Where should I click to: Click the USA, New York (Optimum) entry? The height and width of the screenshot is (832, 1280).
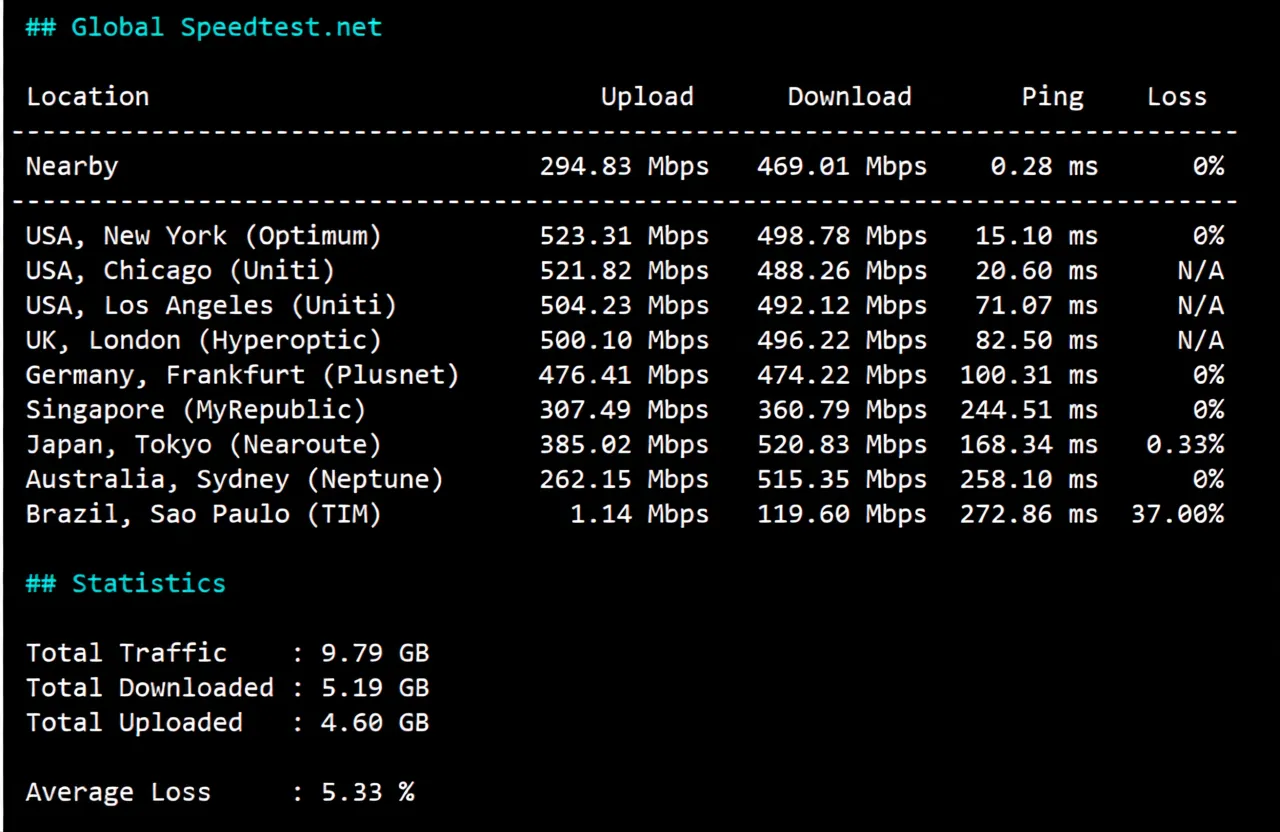click(x=203, y=235)
